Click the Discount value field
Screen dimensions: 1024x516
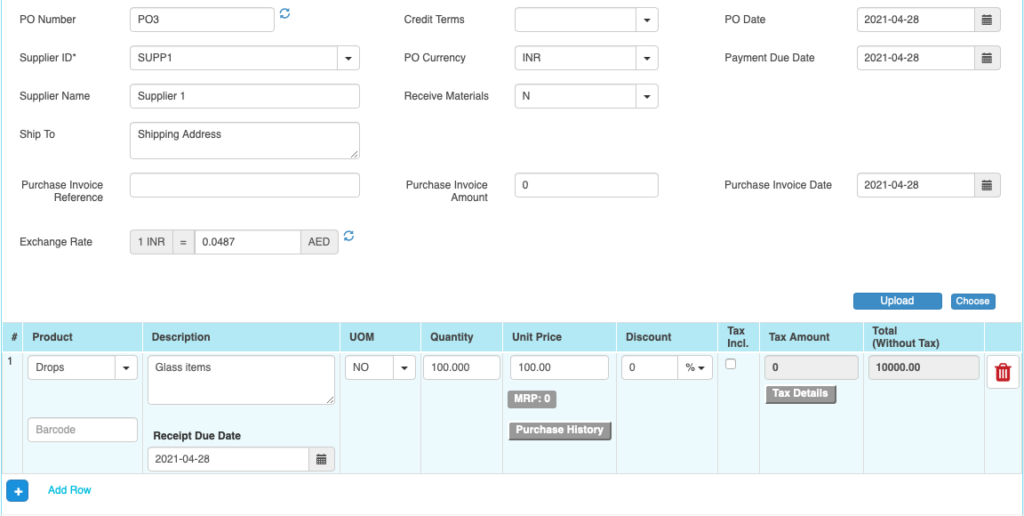point(650,368)
